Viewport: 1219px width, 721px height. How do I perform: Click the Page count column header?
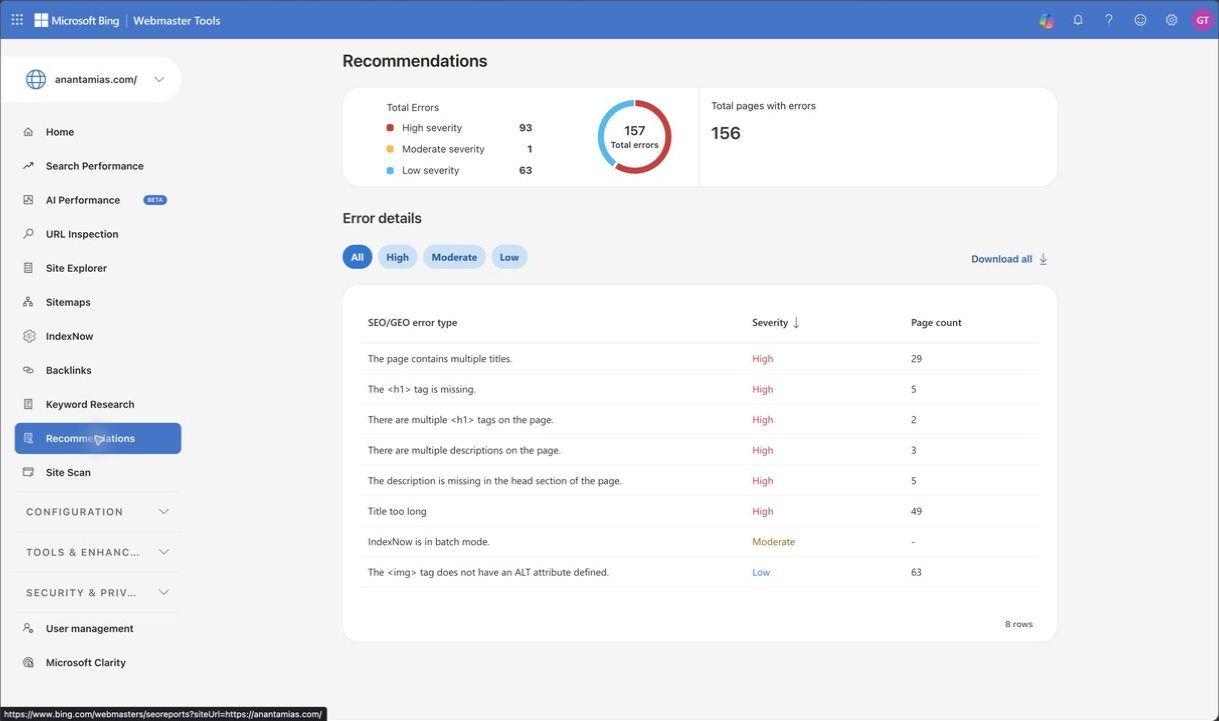[936, 323]
